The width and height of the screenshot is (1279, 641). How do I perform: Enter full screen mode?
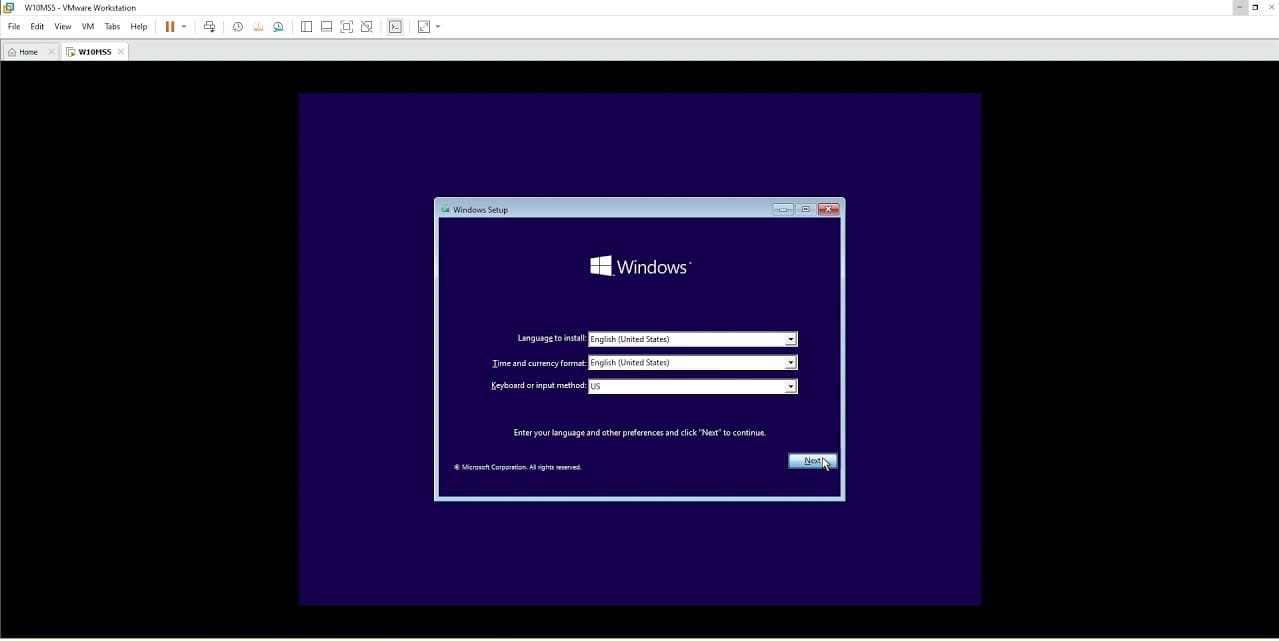[x=347, y=27]
